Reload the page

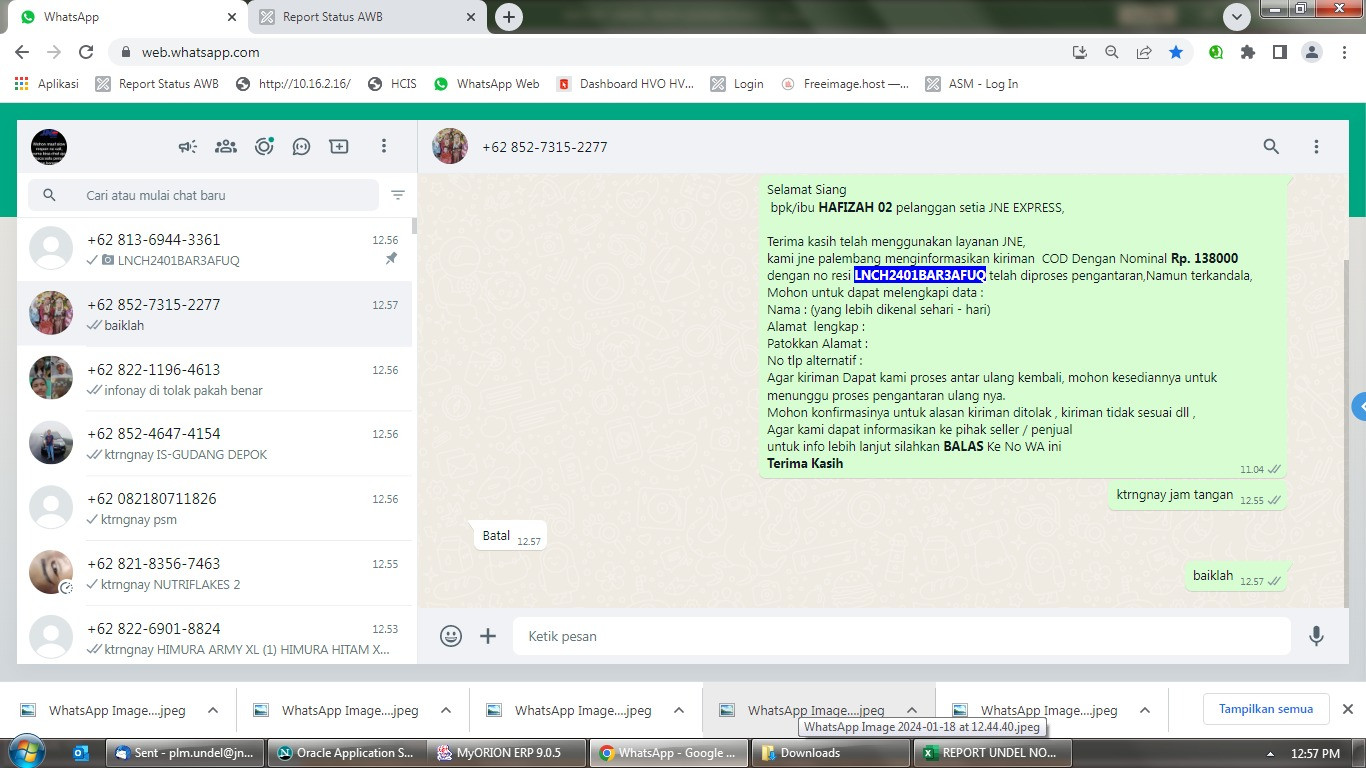[x=86, y=52]
